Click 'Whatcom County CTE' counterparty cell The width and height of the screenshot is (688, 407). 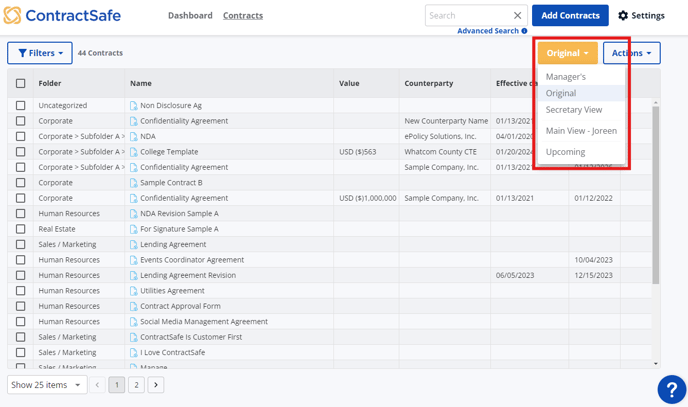[x=440, y=152]
